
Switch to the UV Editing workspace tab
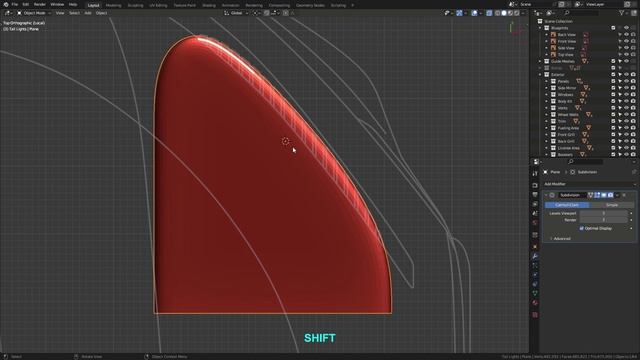(158, 5)
